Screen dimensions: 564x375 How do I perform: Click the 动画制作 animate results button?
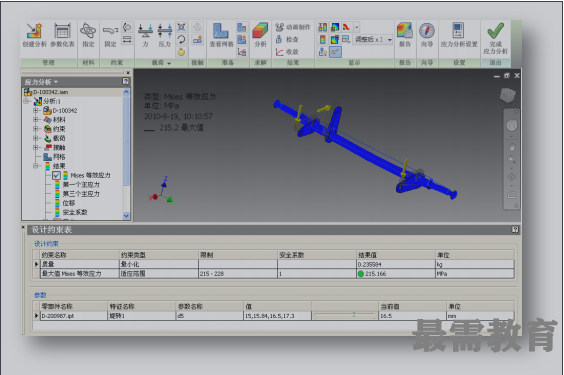[293, 27]
